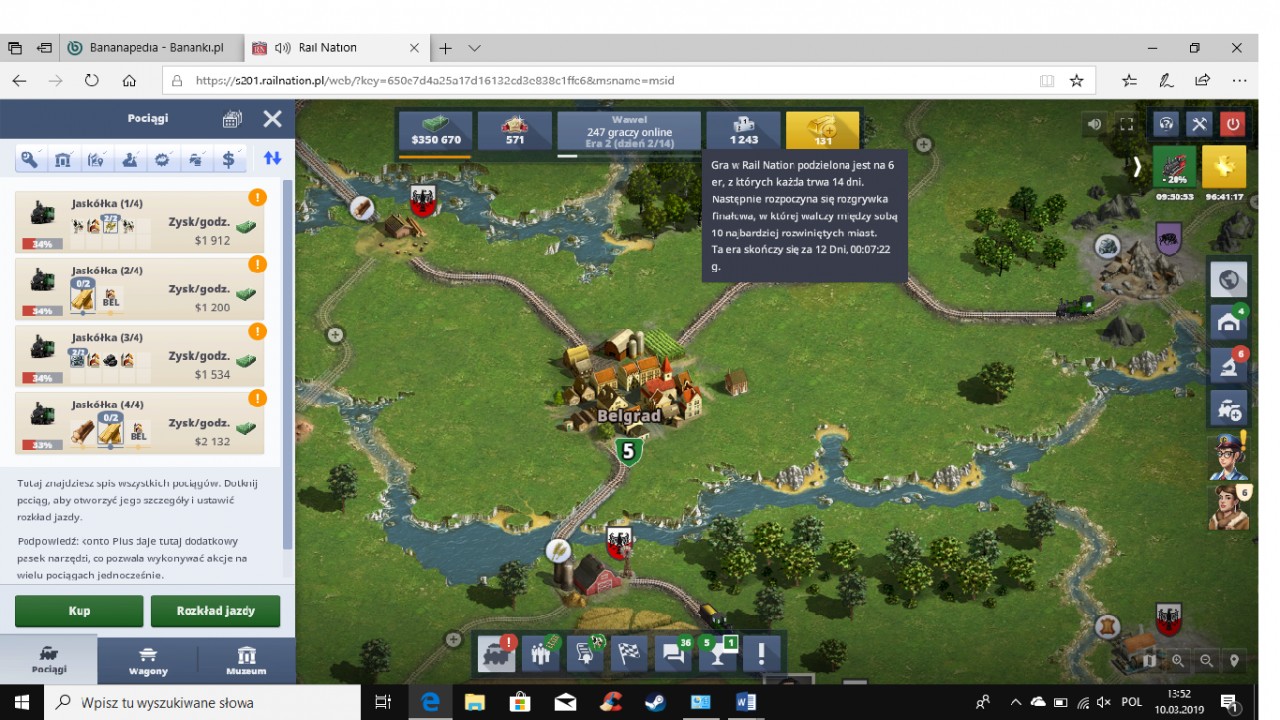Open the exclamation notifications button
The image size is (1280, 720).
coord(761,654)
